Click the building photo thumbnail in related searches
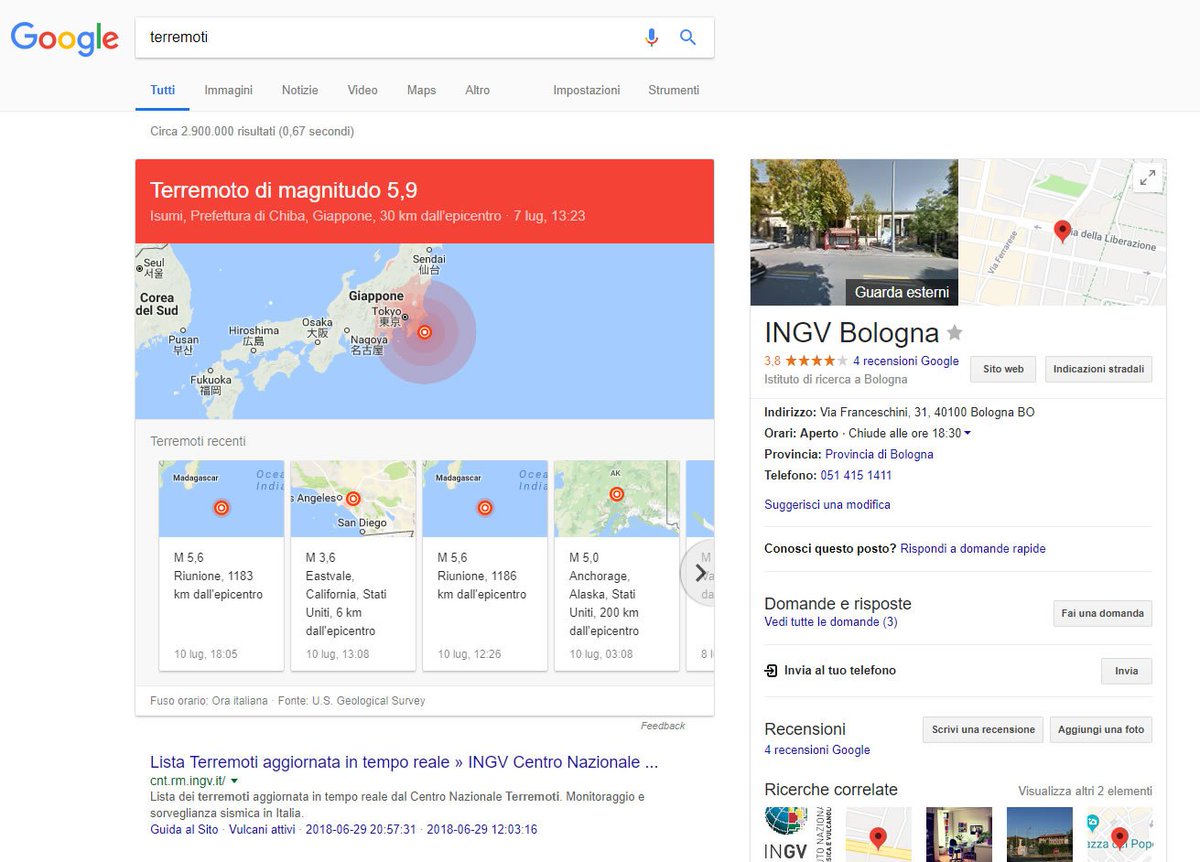 pos(1039,834)
